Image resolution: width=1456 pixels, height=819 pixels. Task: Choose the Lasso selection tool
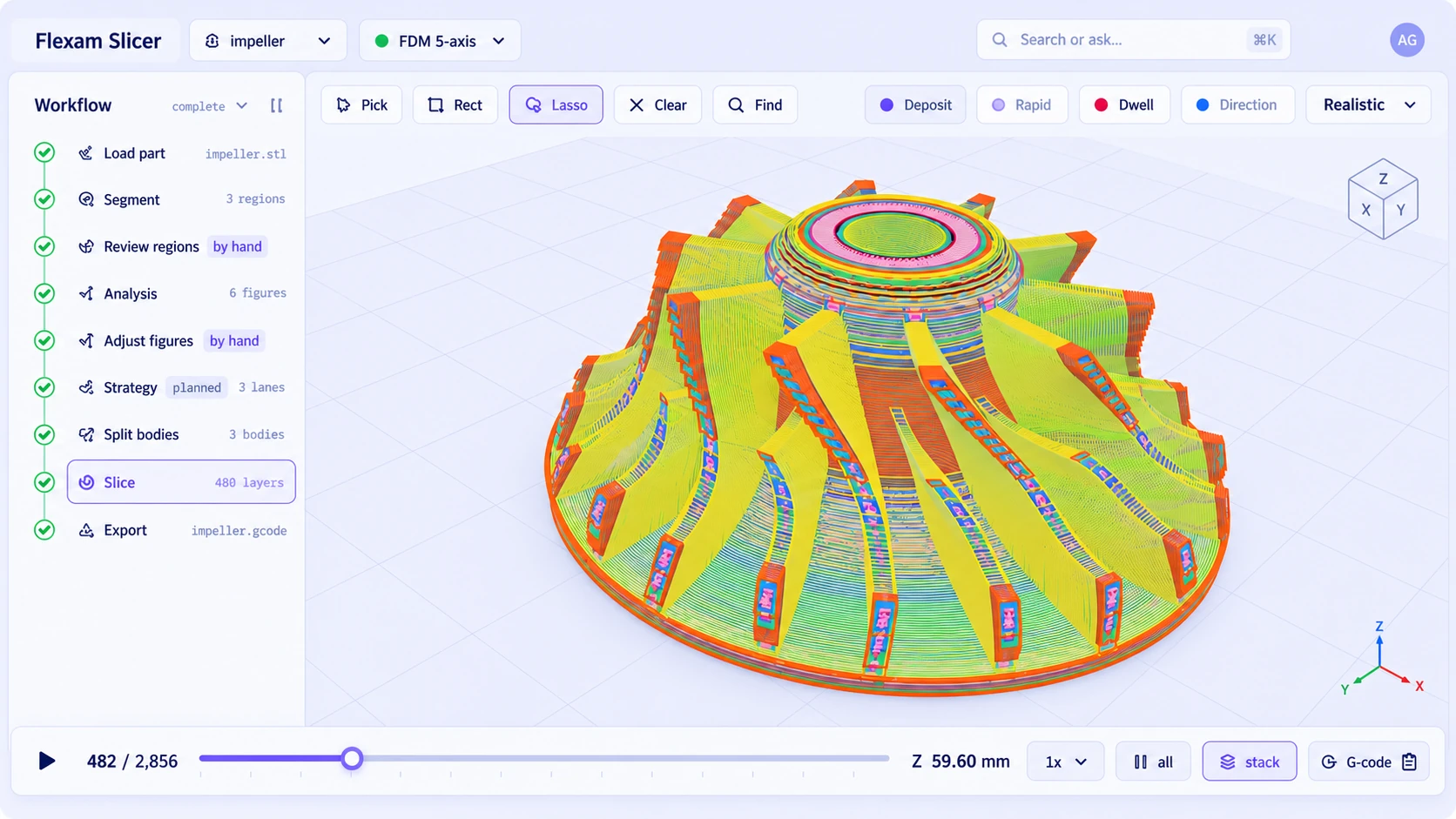click(x=556, y=104)
